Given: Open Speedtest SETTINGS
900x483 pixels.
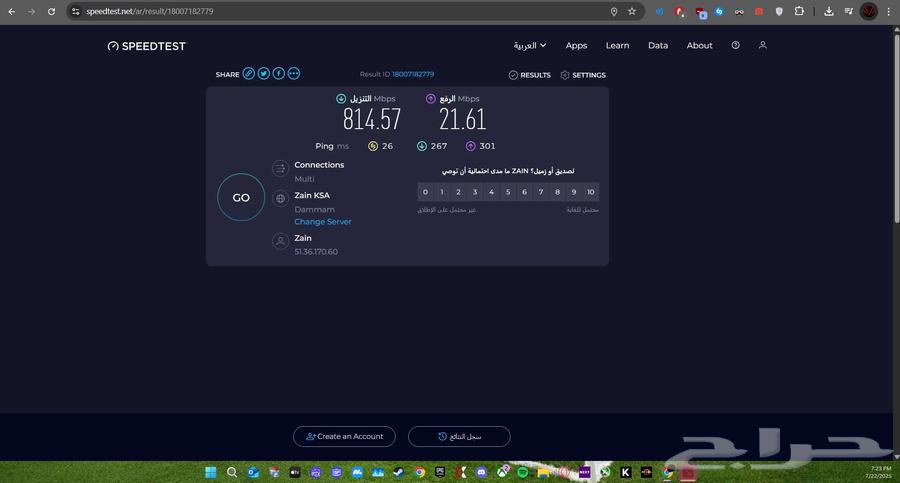Looking at the screenshot, I should [x=583, y=75].
